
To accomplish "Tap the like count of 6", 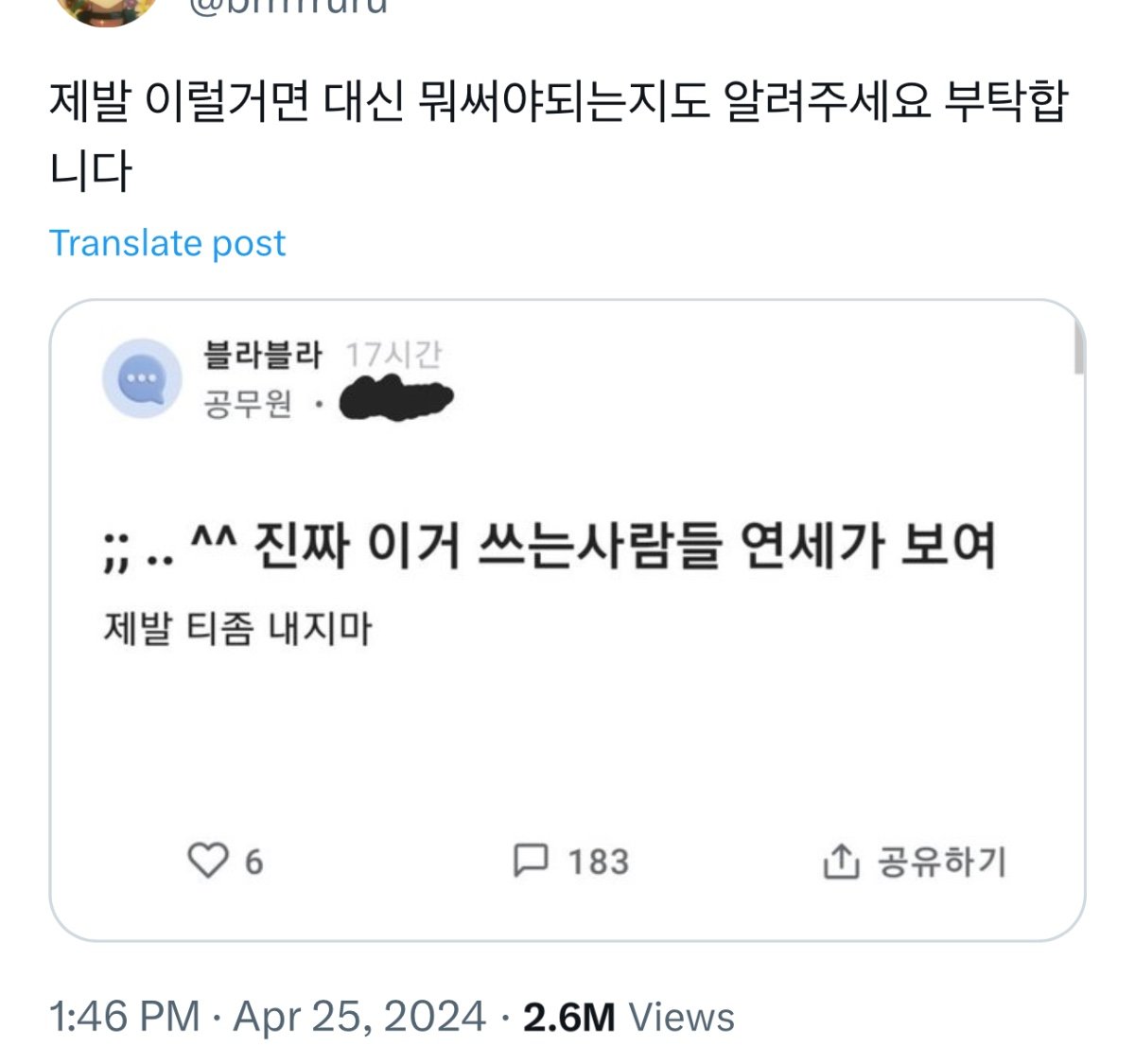I will [253, 863].
